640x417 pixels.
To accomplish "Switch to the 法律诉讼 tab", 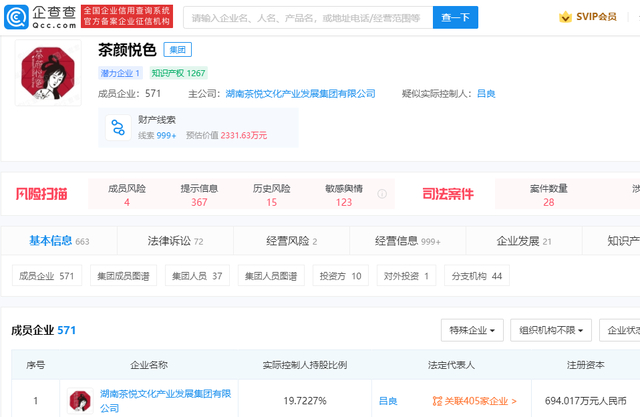I will 175,241.
